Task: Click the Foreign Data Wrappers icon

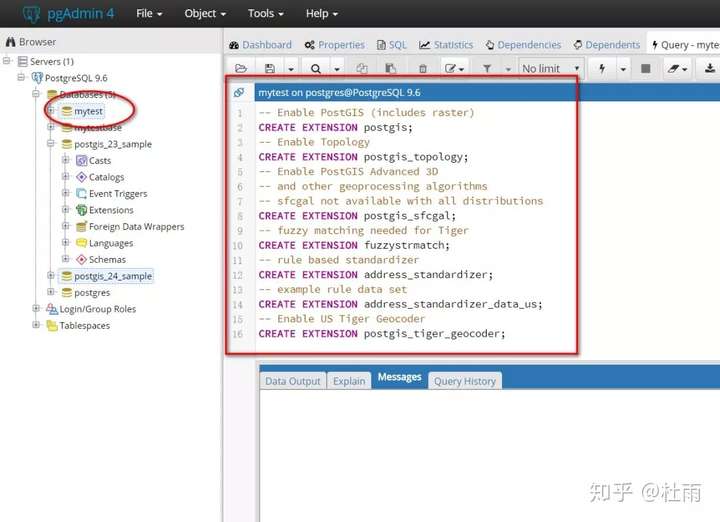Action: pyautogui.click(x=81, y=226)
